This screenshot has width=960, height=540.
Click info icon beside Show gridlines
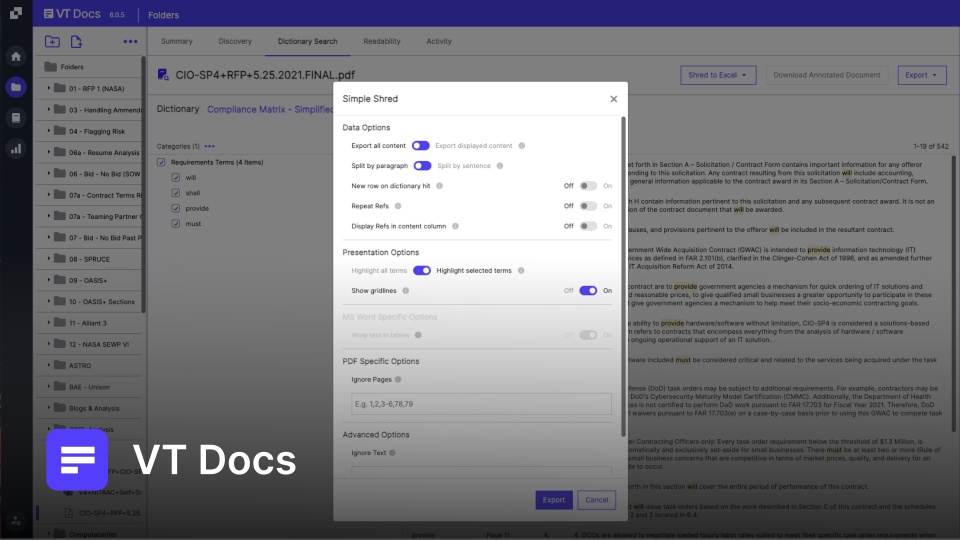point(405,291)
